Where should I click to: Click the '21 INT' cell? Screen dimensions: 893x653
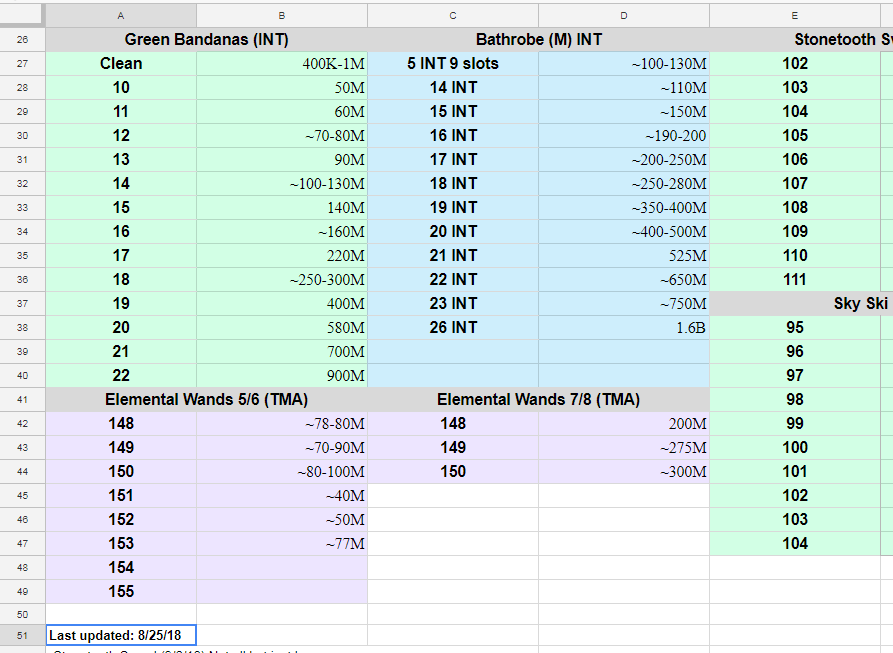coord(453,256)
